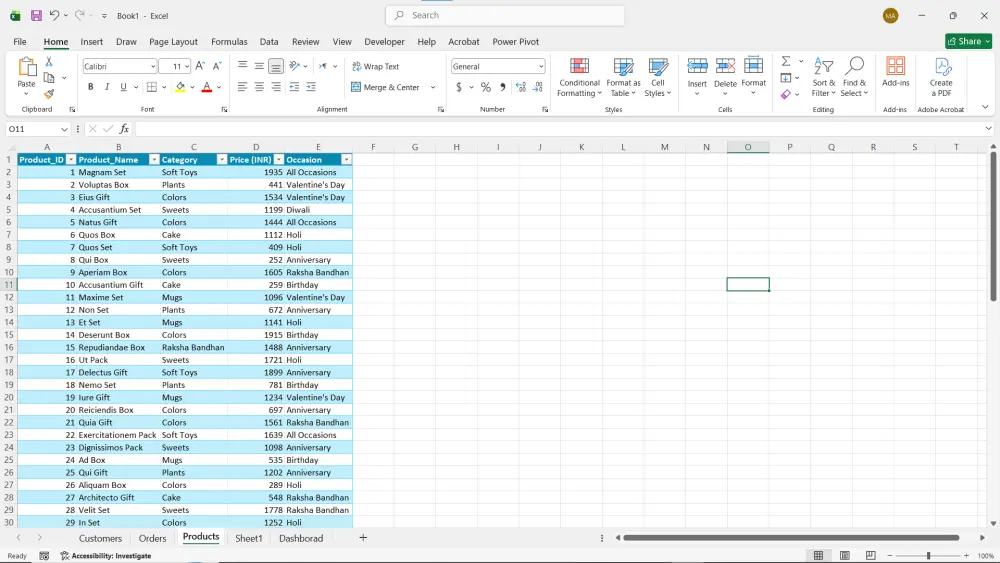Open the Occasion column filter dropdown

point(346,159)
